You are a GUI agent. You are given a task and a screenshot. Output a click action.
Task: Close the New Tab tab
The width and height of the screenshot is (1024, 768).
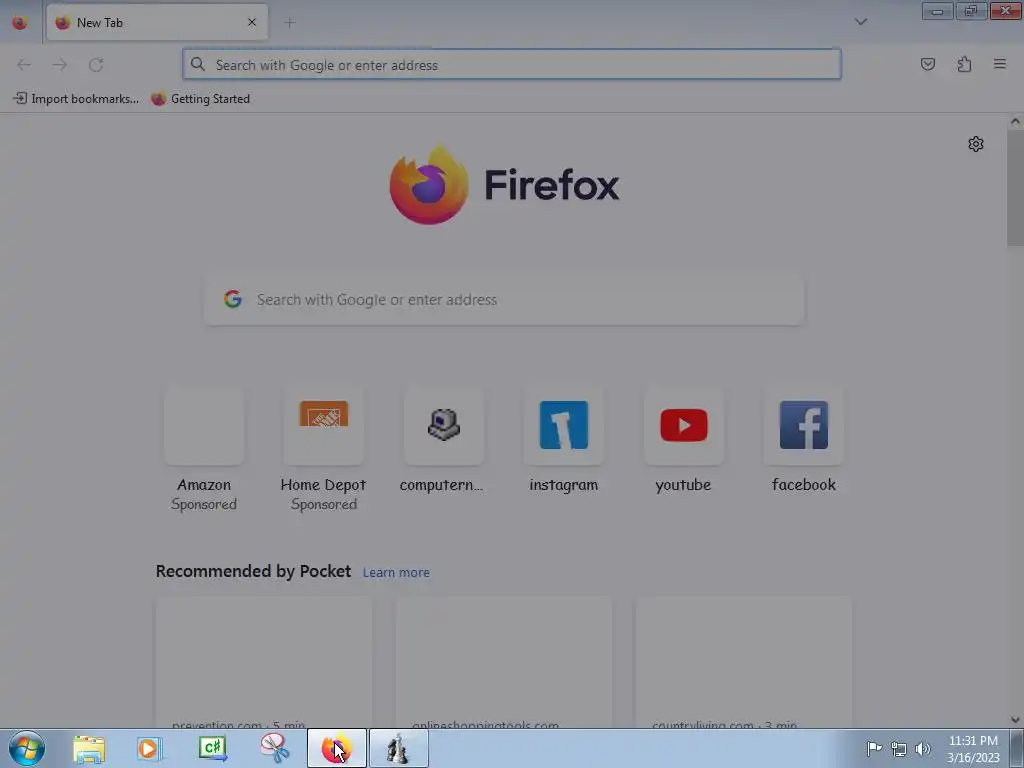(x=252, y=22)
